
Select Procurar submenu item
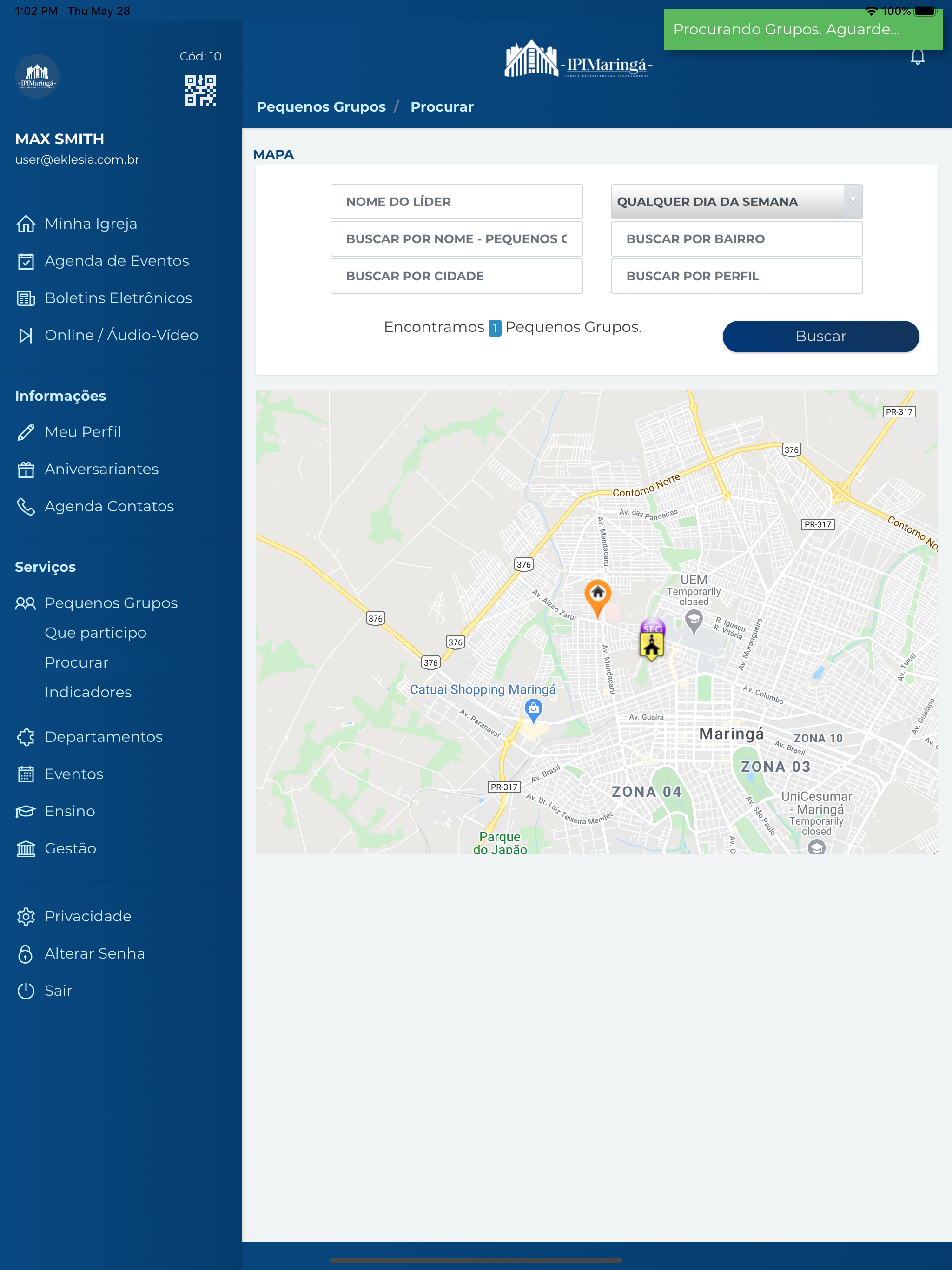pos(77,663)
